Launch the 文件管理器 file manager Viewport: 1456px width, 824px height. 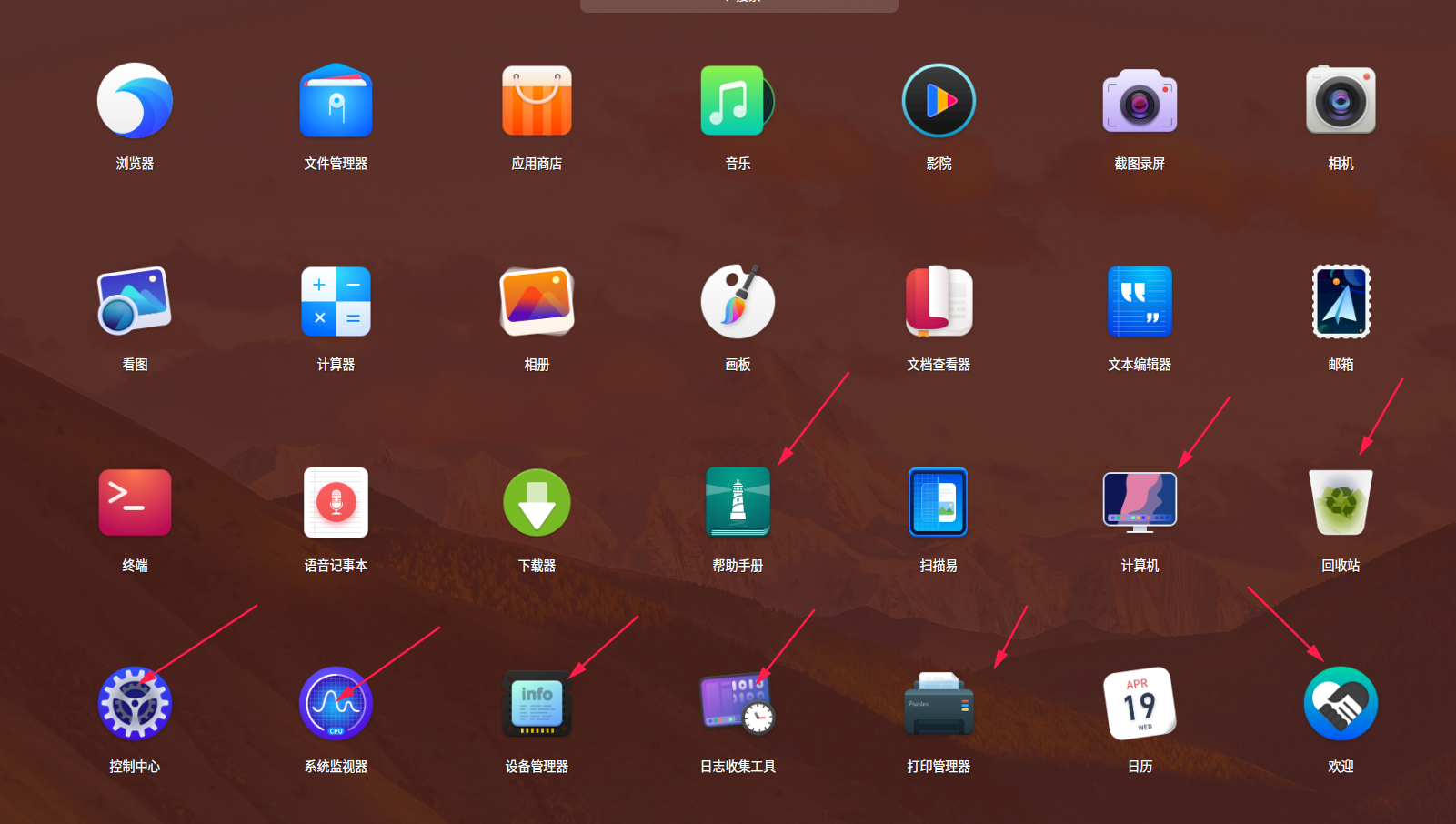(336, 100)
